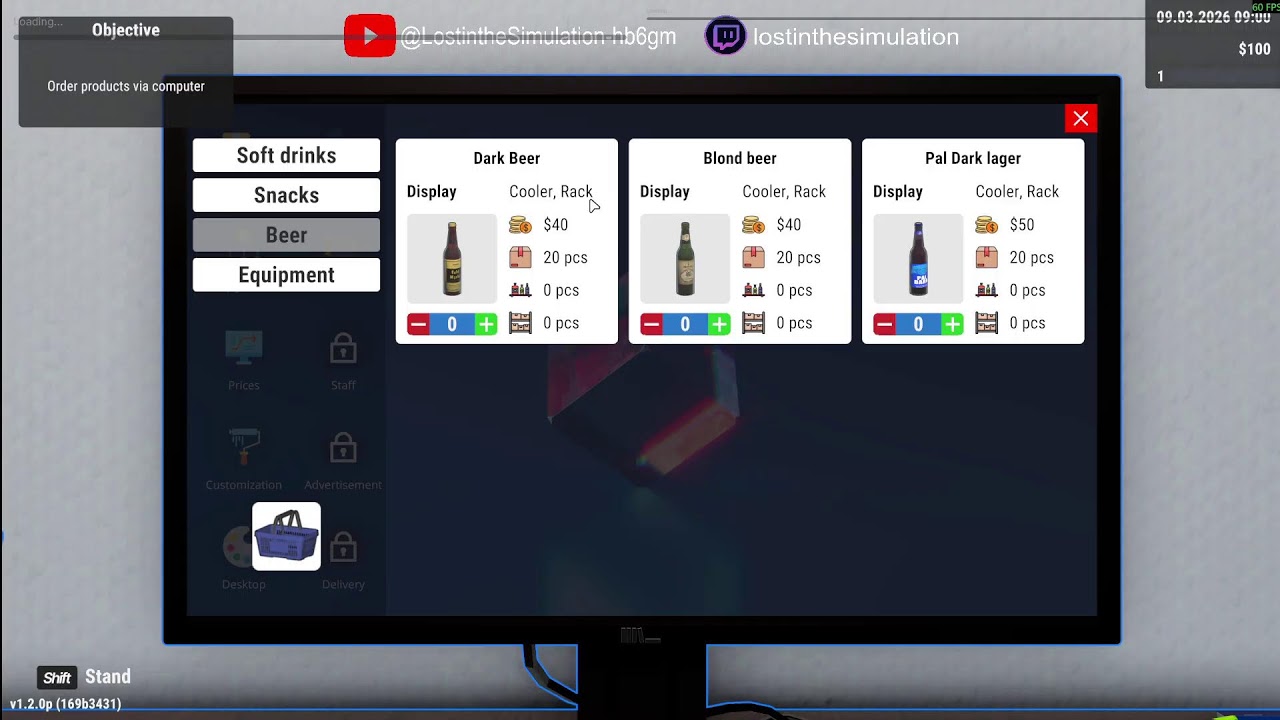Click the Blond beer storage shelf icon
The height and width of the screenshot is (720, 1280).
pos(753,323)
